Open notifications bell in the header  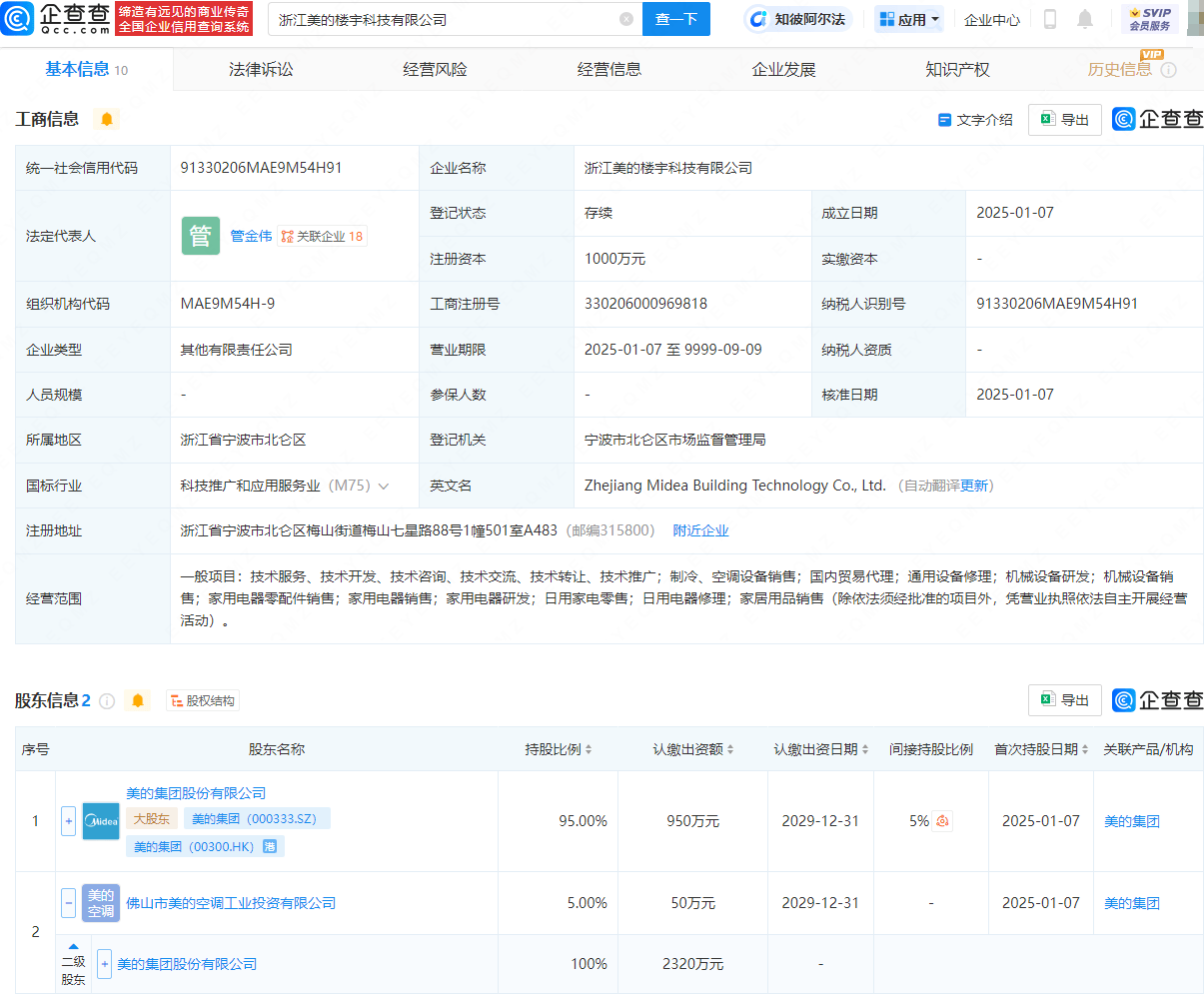1085,19
